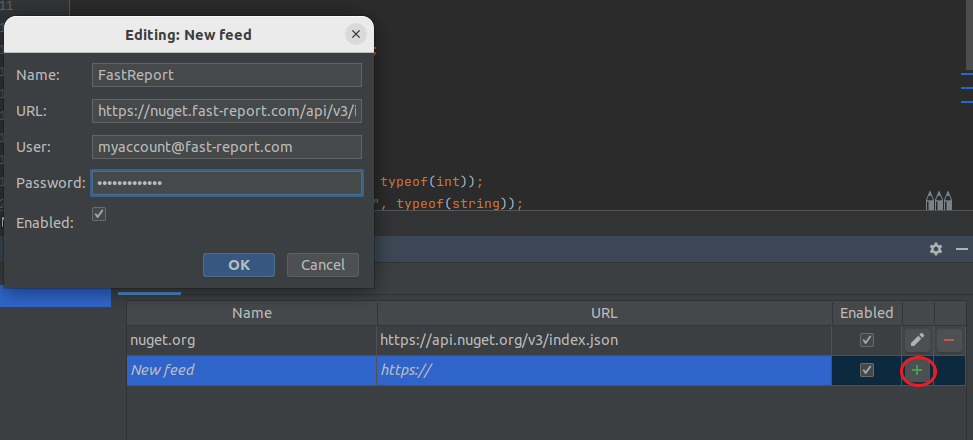Sort feeds by the Name column header

pos(252,313)
